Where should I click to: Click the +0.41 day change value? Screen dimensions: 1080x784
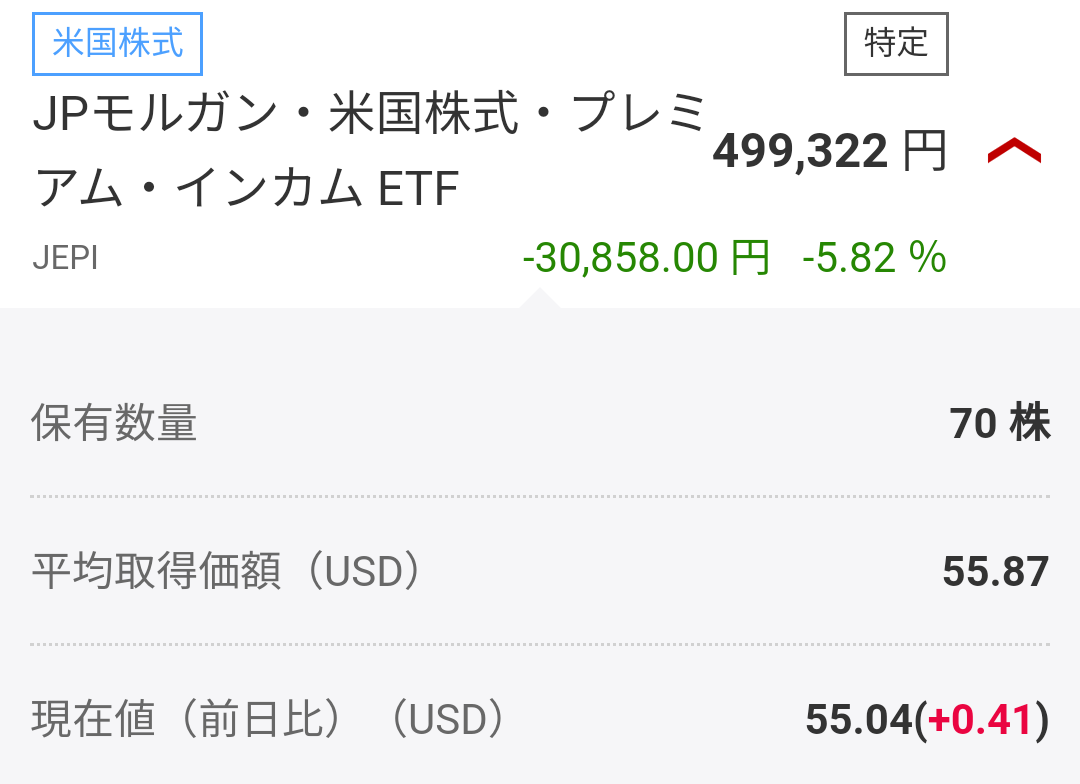[981, 720]
